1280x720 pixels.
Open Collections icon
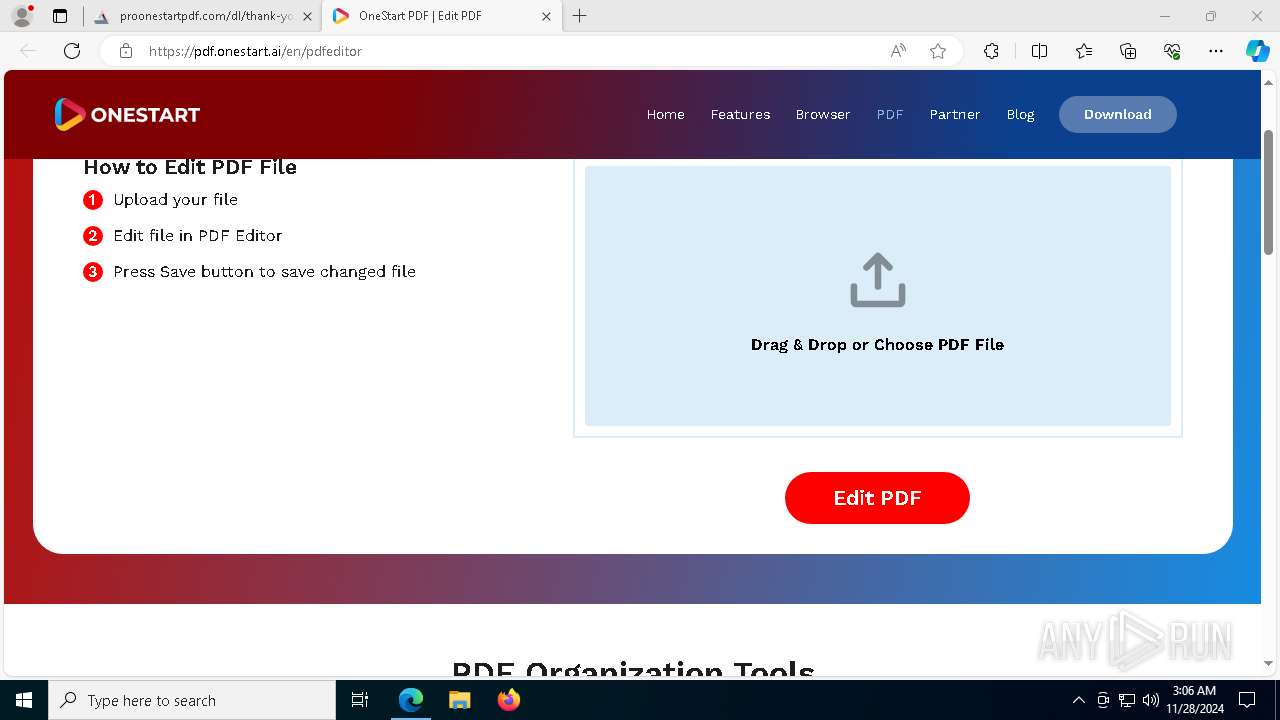(1128, 51)
